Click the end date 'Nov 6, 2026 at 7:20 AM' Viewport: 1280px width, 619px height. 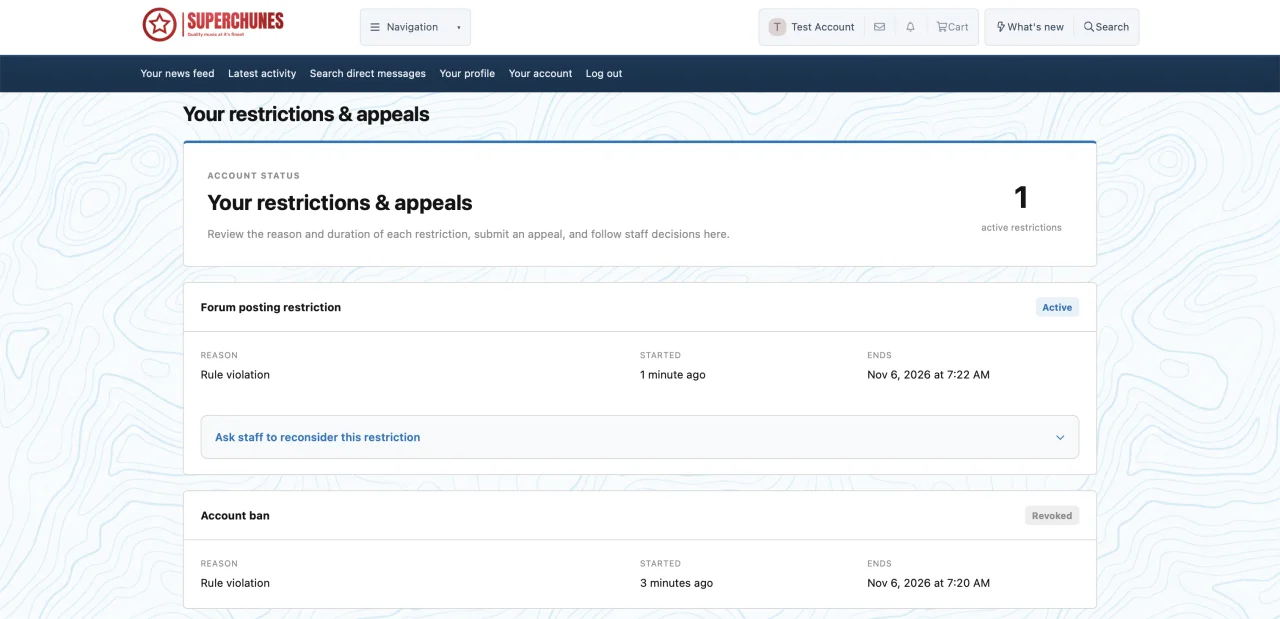pos(928,583)
